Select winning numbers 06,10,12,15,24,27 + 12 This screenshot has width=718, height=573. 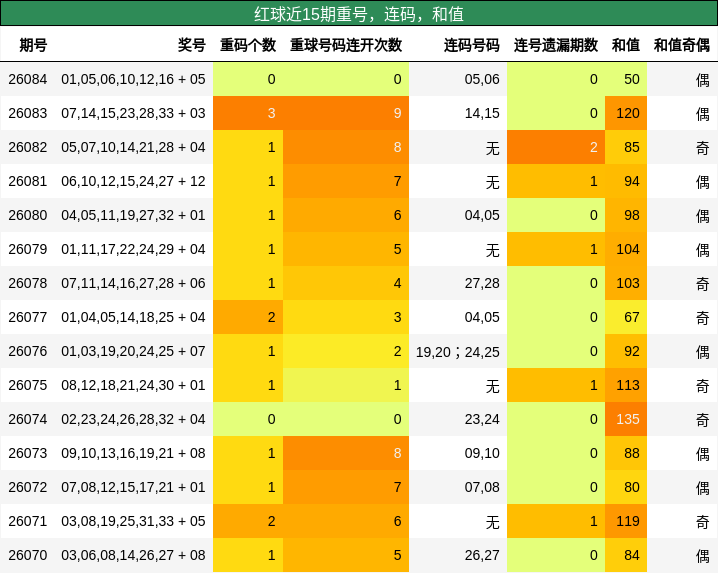coord(133,181)
